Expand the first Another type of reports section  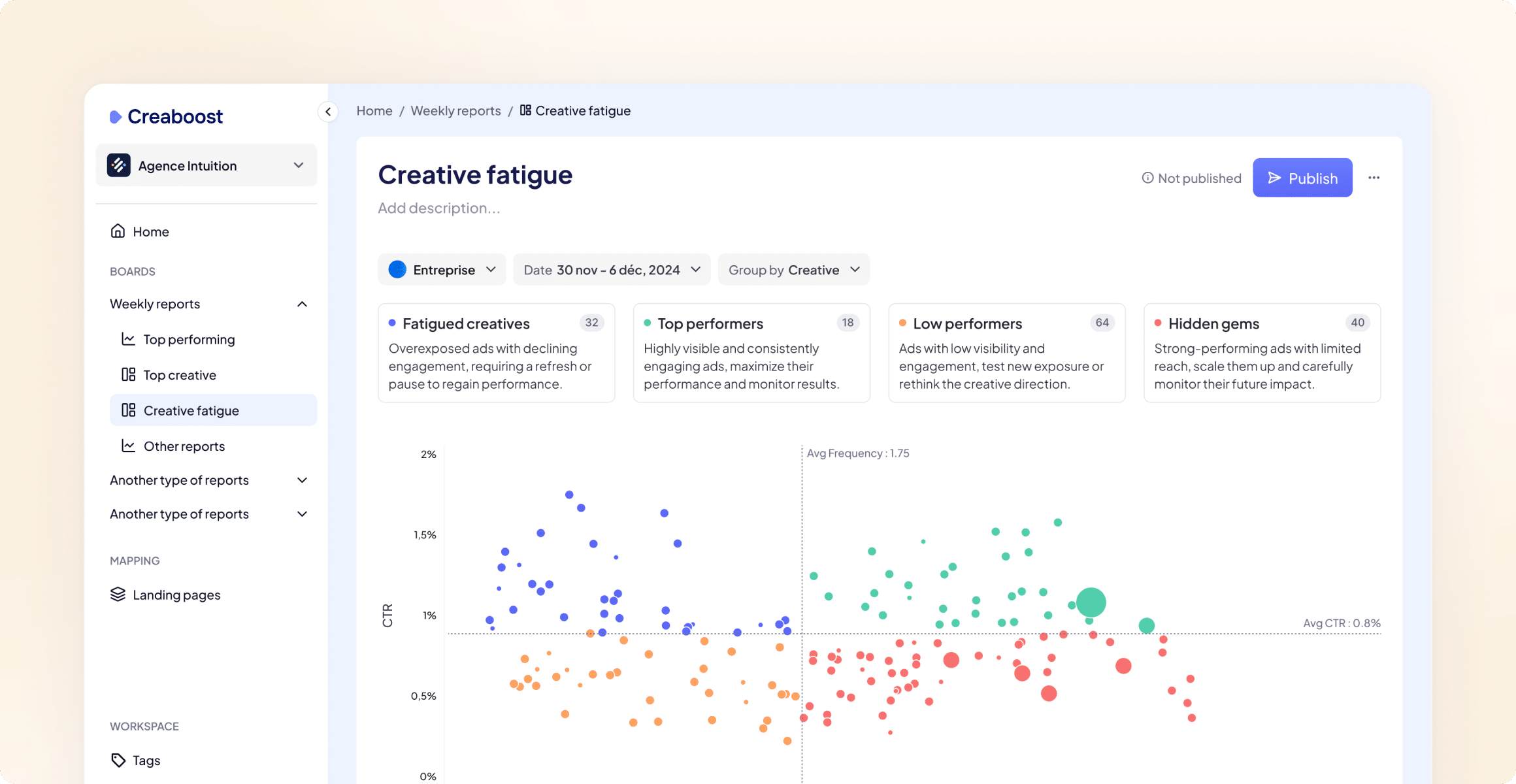[x=302, y=480]
